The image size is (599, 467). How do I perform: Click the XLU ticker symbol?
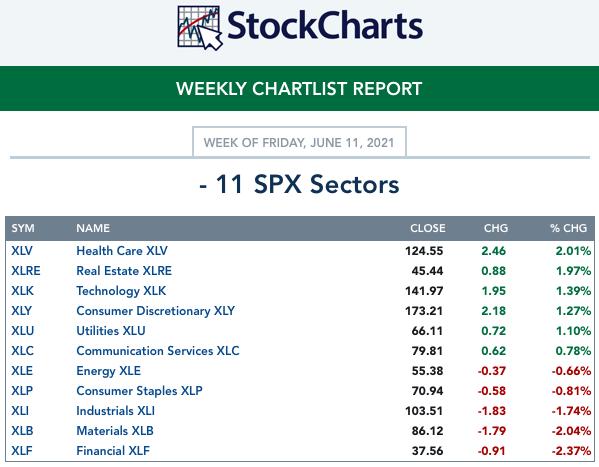(x=23, y=331)
